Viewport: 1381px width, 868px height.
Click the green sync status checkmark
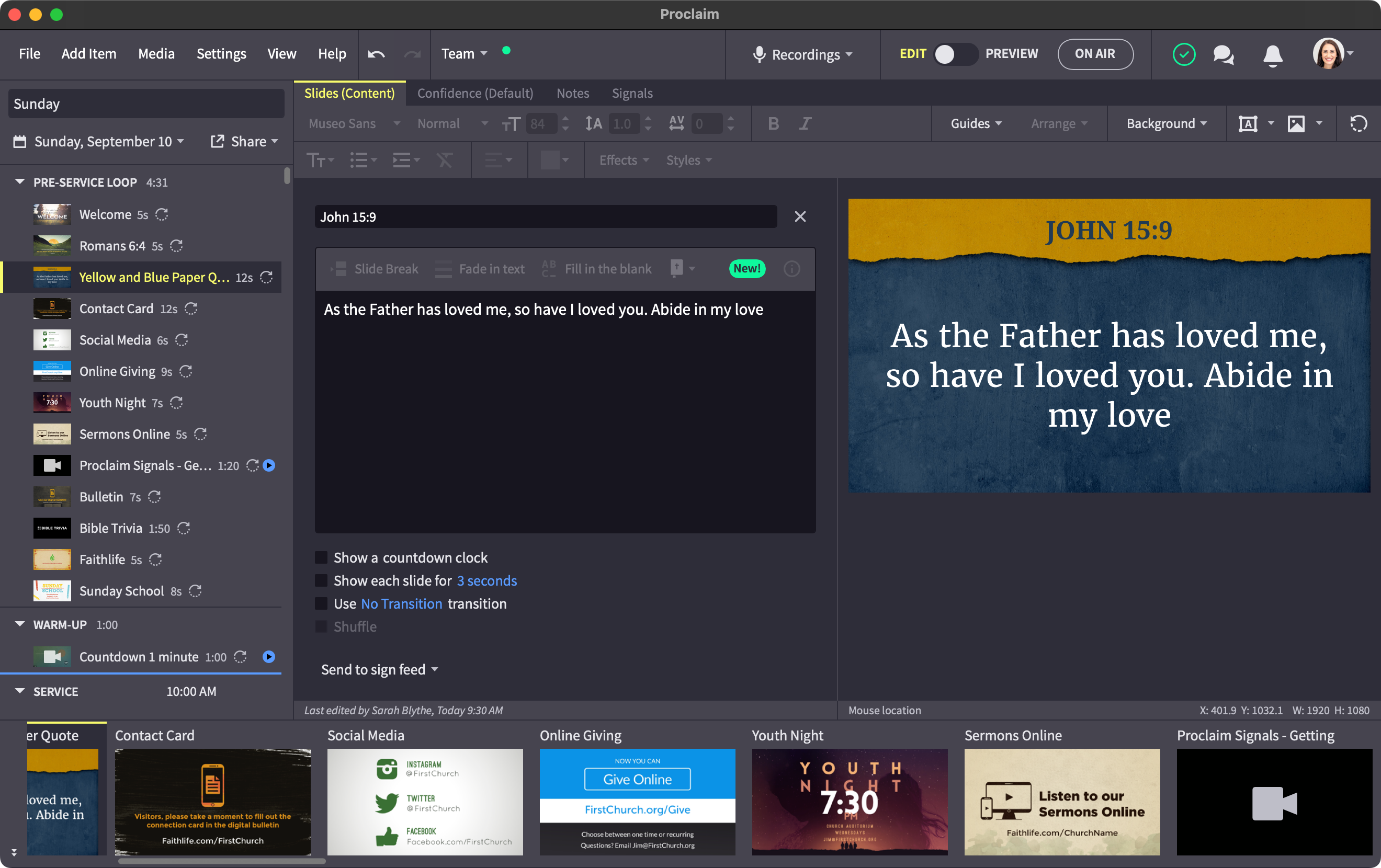click(x=1184, y=54)
